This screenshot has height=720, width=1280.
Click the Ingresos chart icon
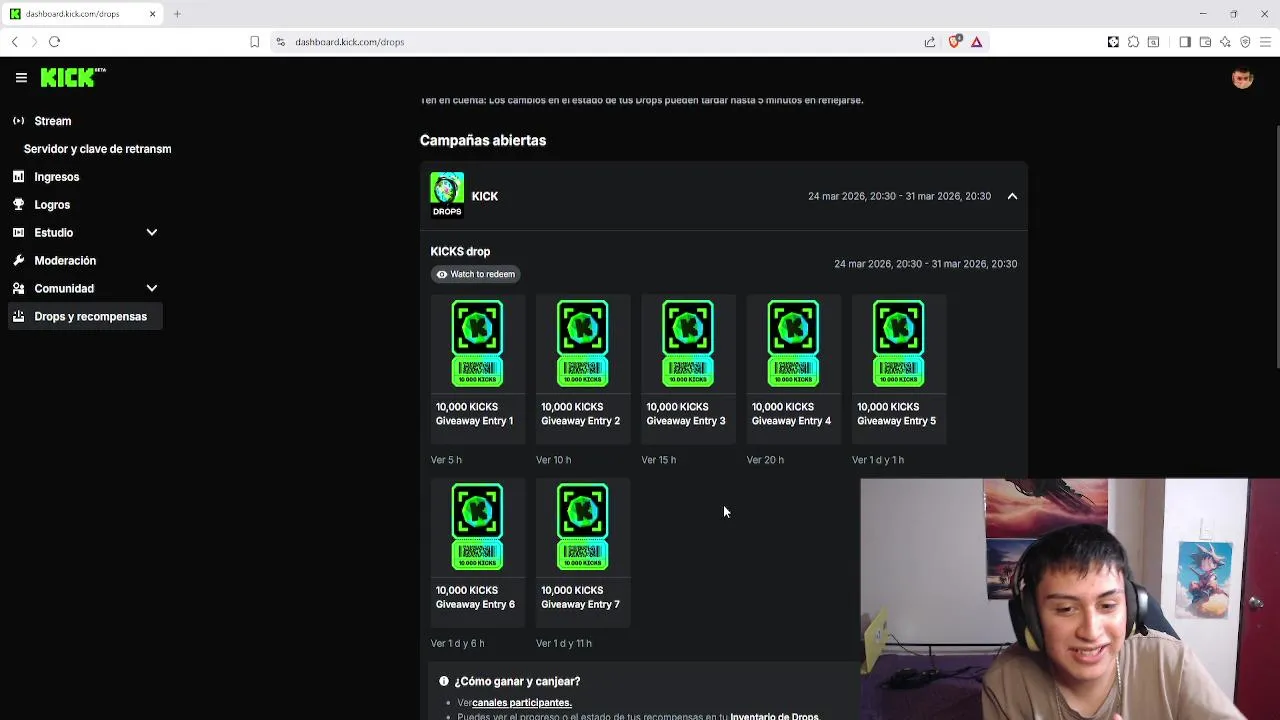(18, 177)
